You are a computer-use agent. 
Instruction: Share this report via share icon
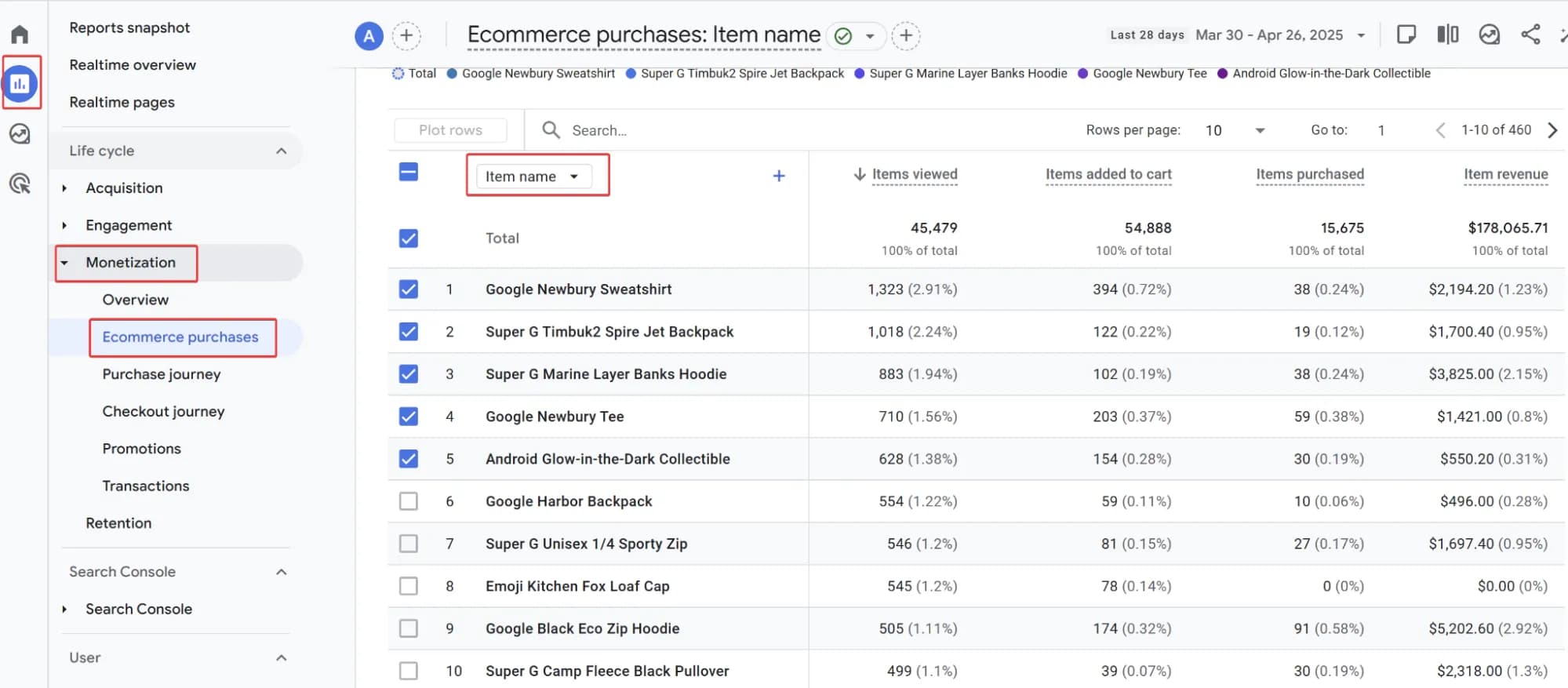[1530, 35]
